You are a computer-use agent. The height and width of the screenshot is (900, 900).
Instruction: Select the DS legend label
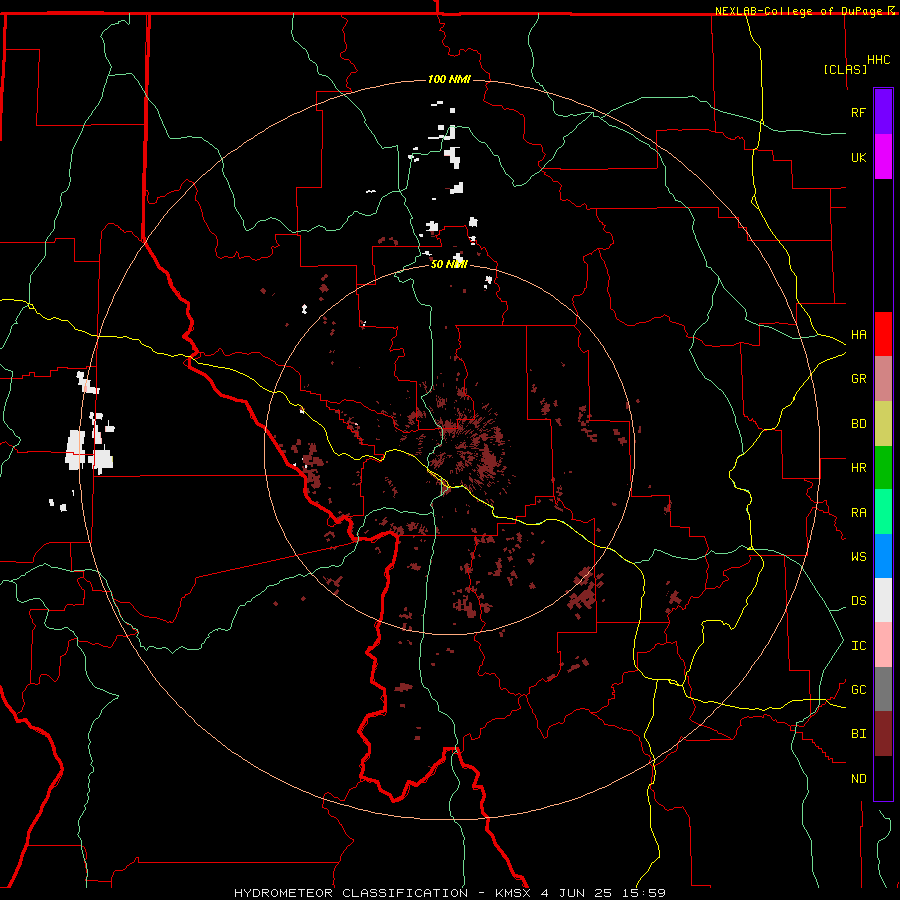858,601
